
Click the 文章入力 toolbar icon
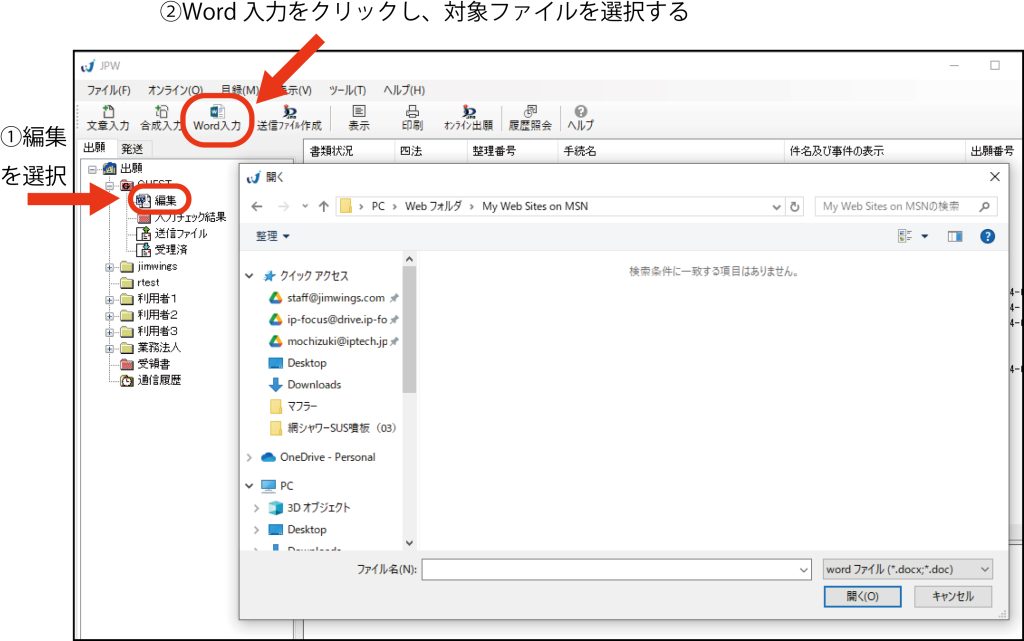coord(108,118)
